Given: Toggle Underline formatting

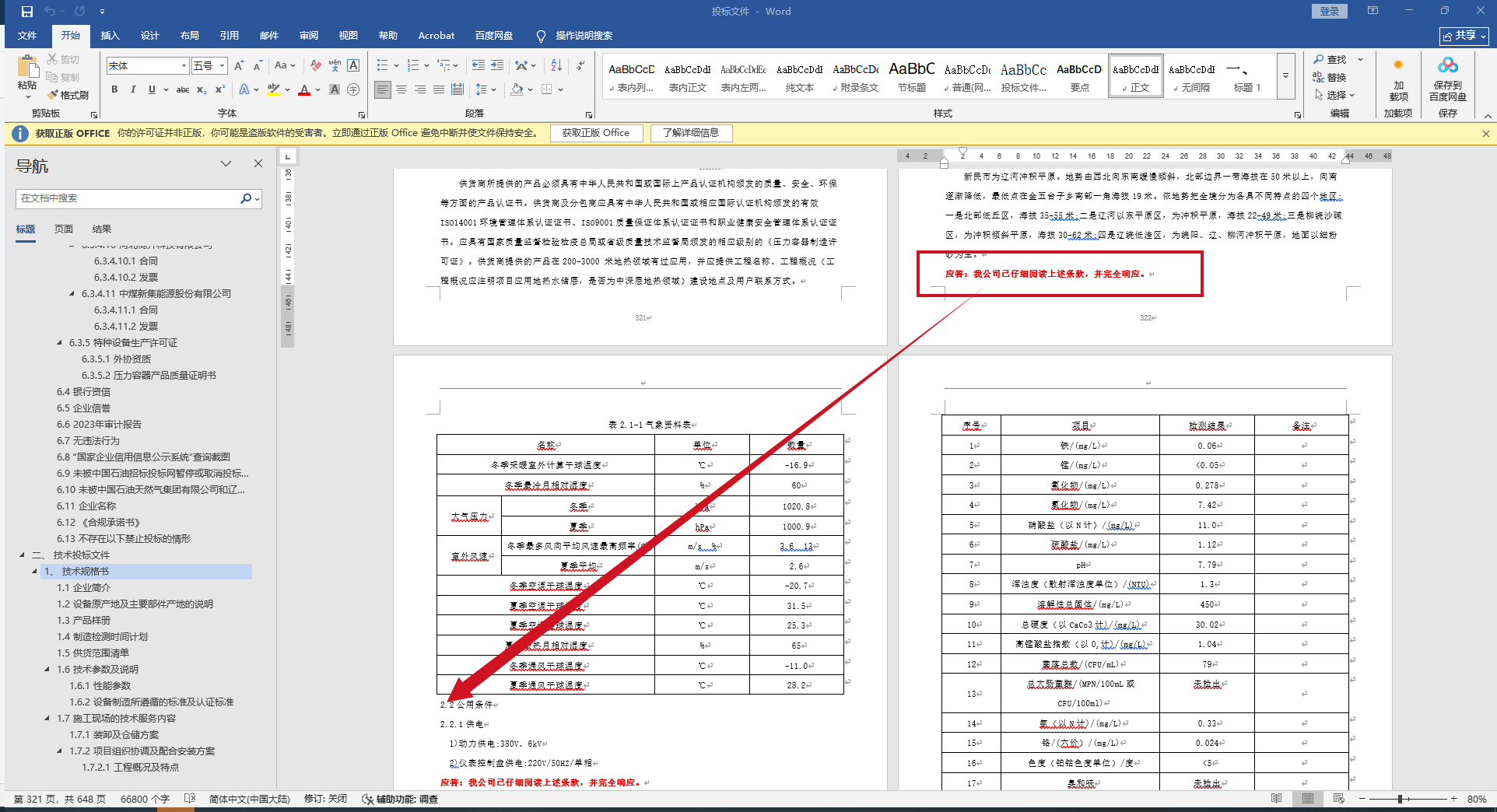Looking at the screenshot, I should (x=152, y=89).
